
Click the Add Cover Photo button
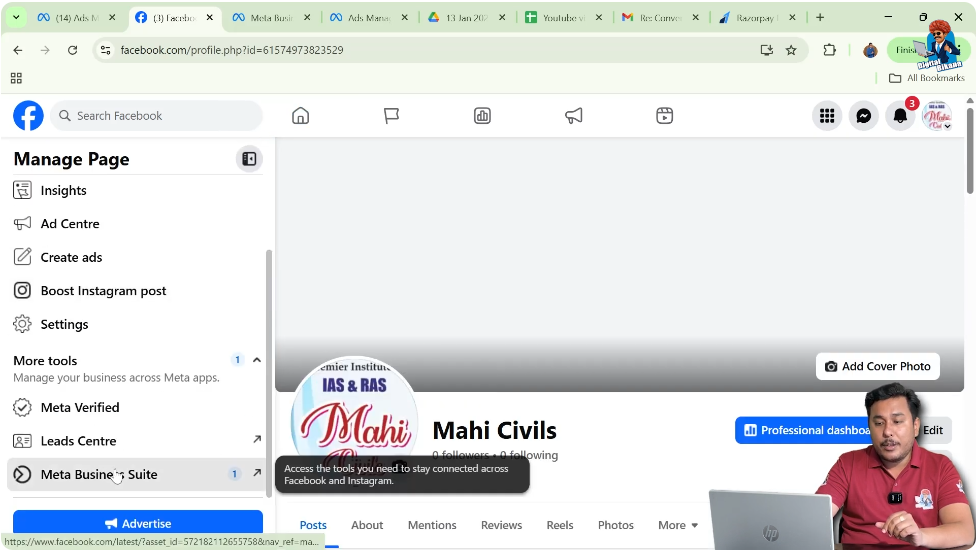(877, 367)
